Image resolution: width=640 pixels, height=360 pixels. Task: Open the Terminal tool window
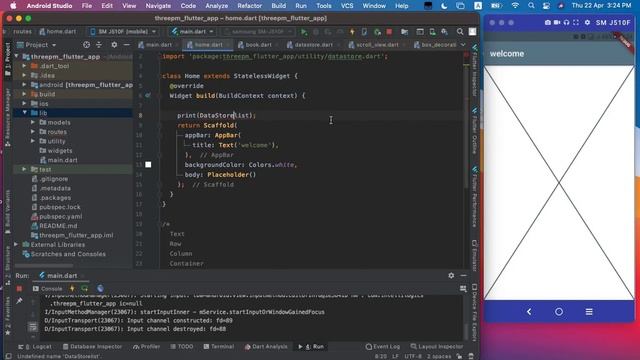218,347
